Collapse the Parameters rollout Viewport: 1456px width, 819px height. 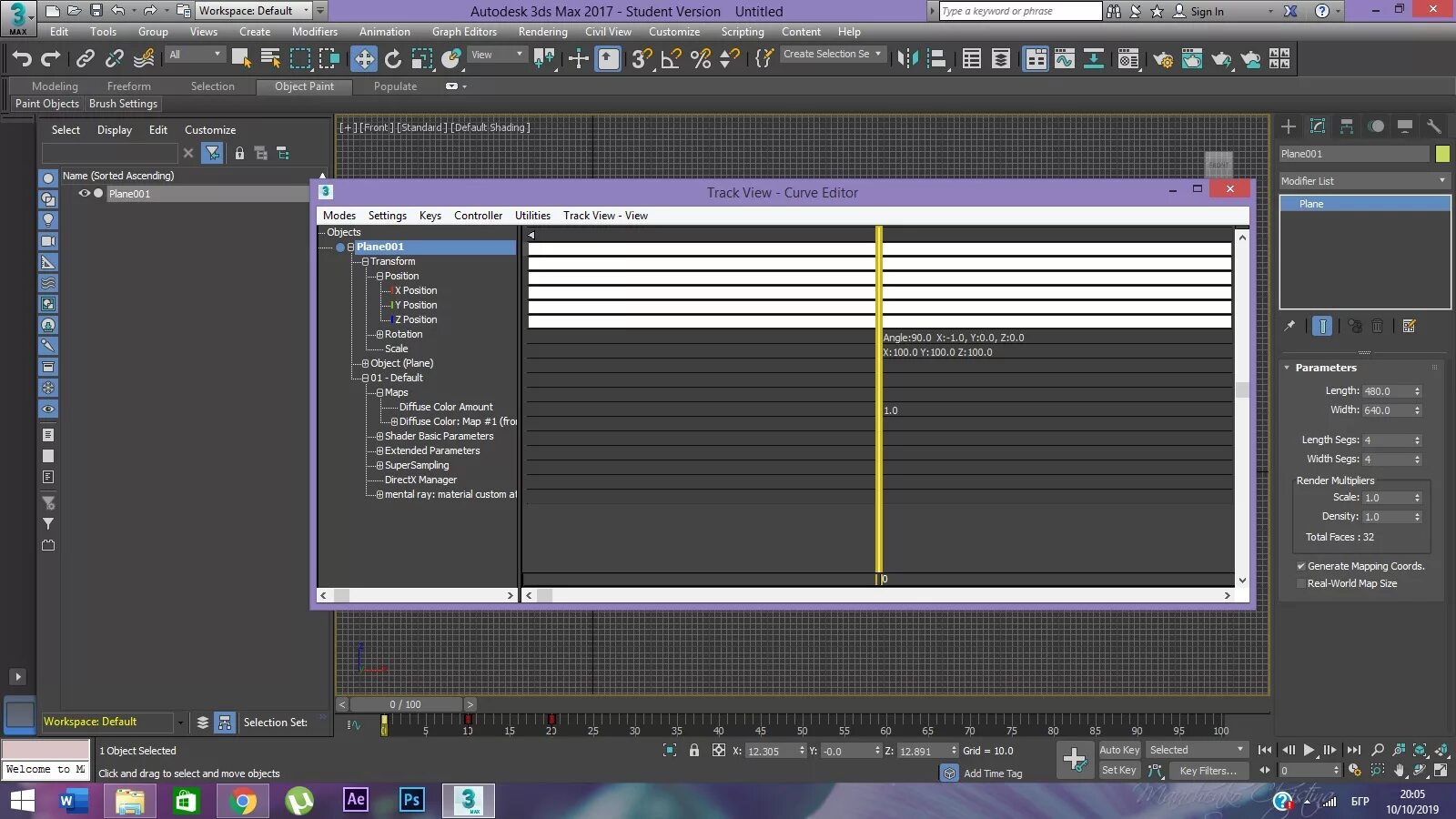coord(1325,368)
